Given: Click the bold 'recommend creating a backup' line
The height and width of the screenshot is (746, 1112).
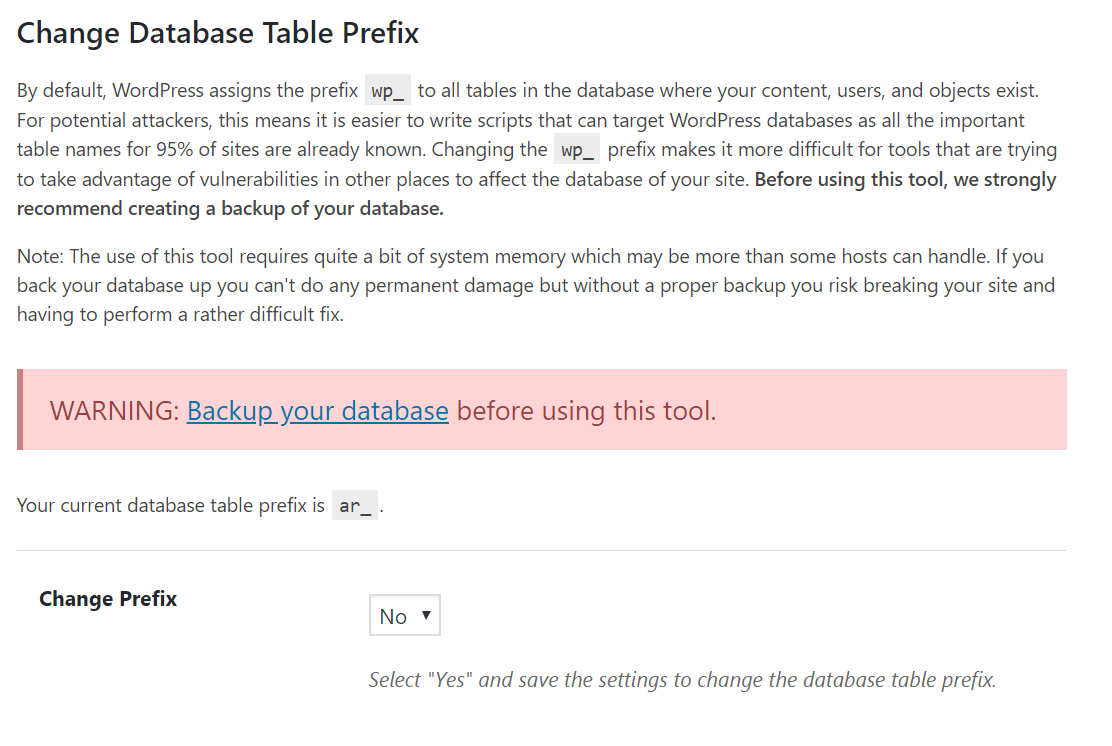Looking at the screenshot, I should pos(230,208).
